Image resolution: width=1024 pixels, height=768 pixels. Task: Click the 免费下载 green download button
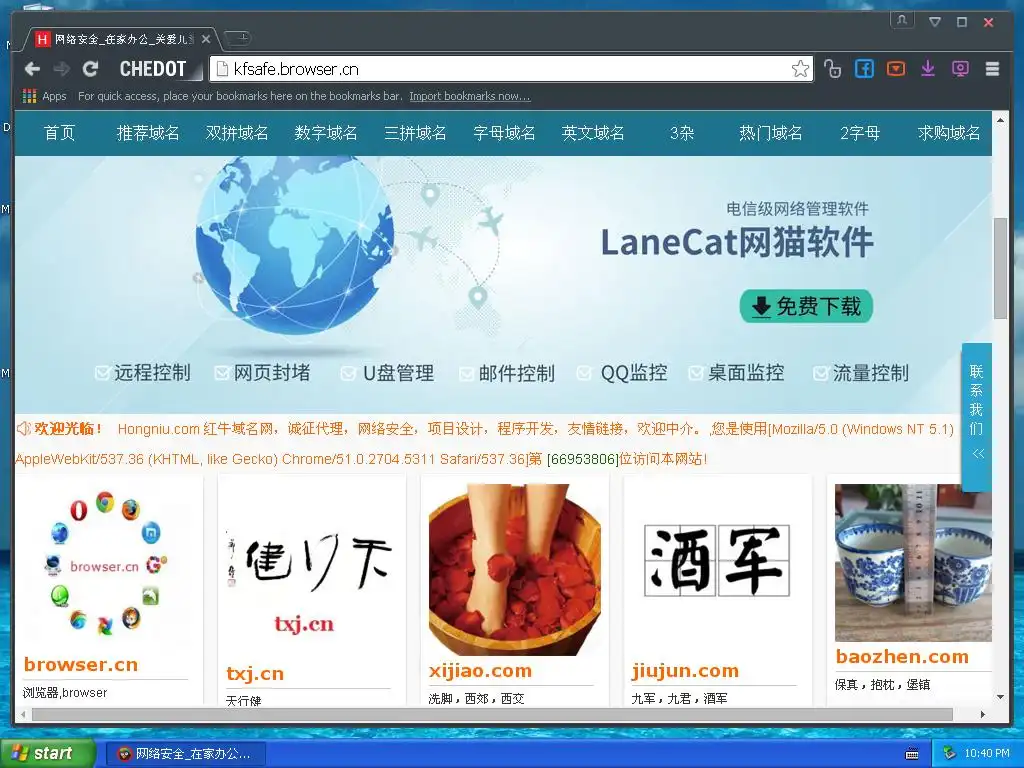(806, 306)
